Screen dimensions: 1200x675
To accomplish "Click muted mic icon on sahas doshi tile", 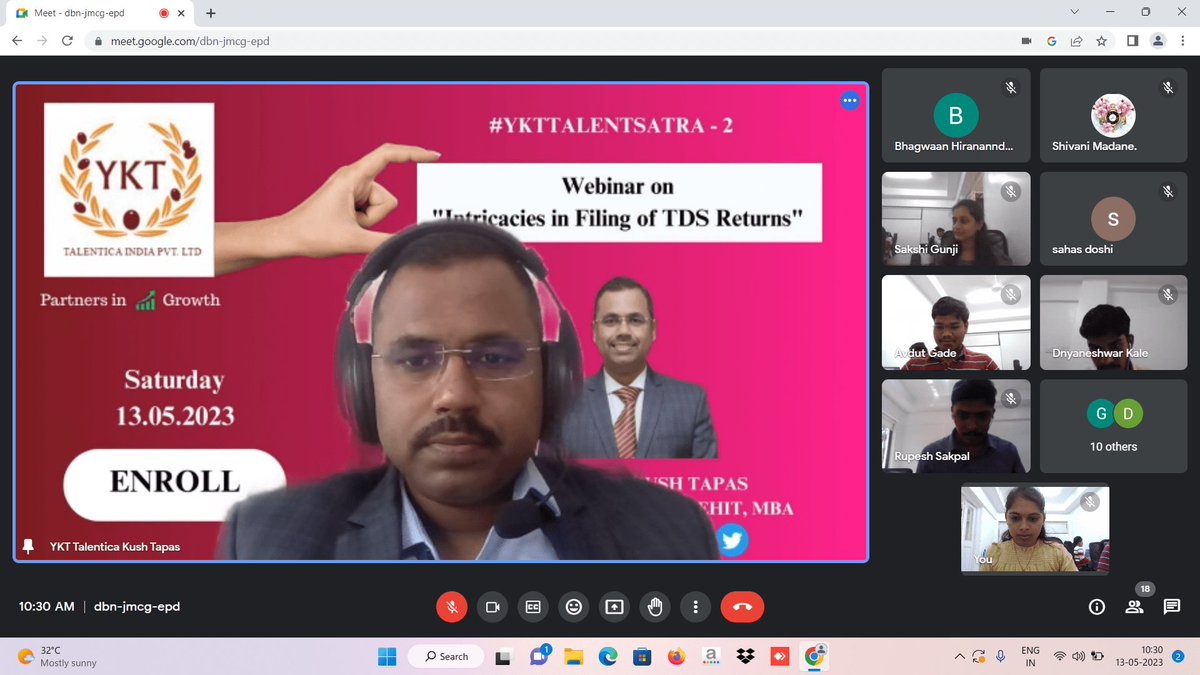I will [1168, 190].
